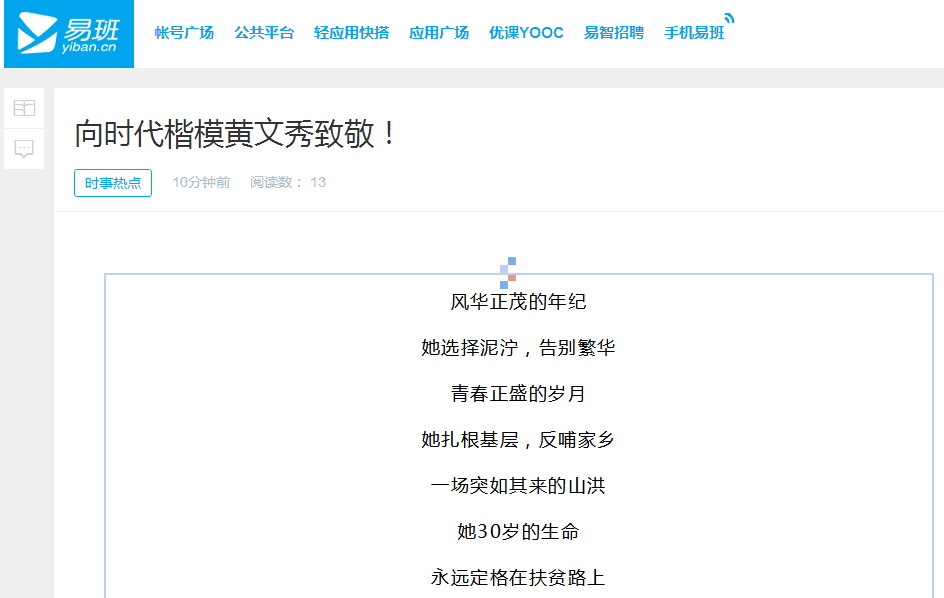Open 易智招聘 navigation link
The height and width of the screenshot is (598, 944).
(614, 33)
